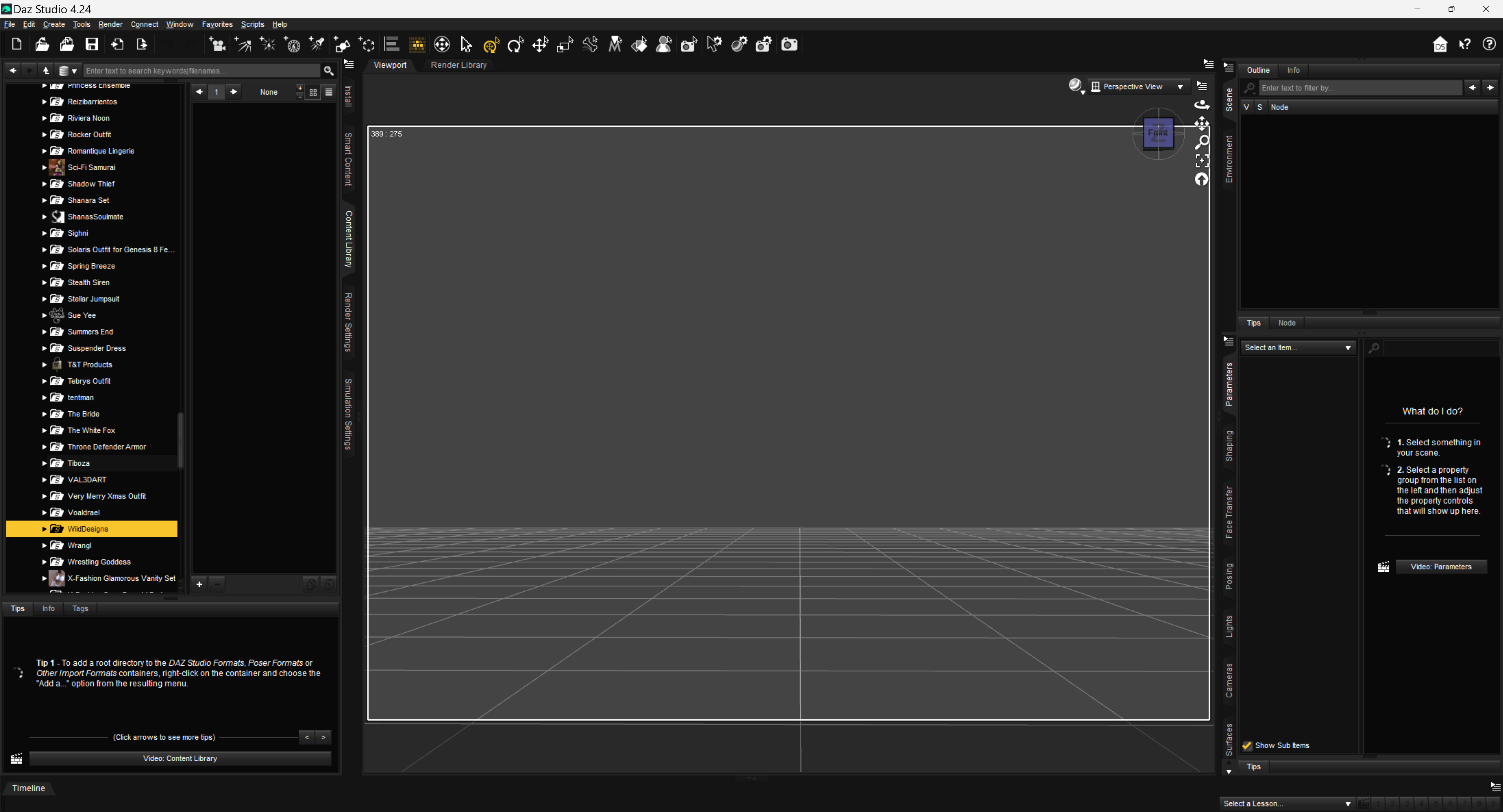
Task: Open the Render menu
Action: coord(110,25)
